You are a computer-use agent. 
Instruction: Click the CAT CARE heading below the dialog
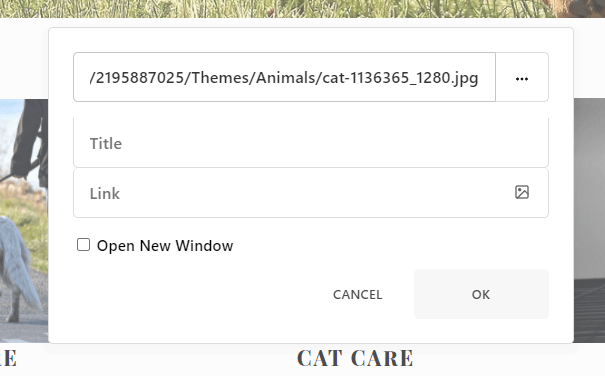click(355, 358)
